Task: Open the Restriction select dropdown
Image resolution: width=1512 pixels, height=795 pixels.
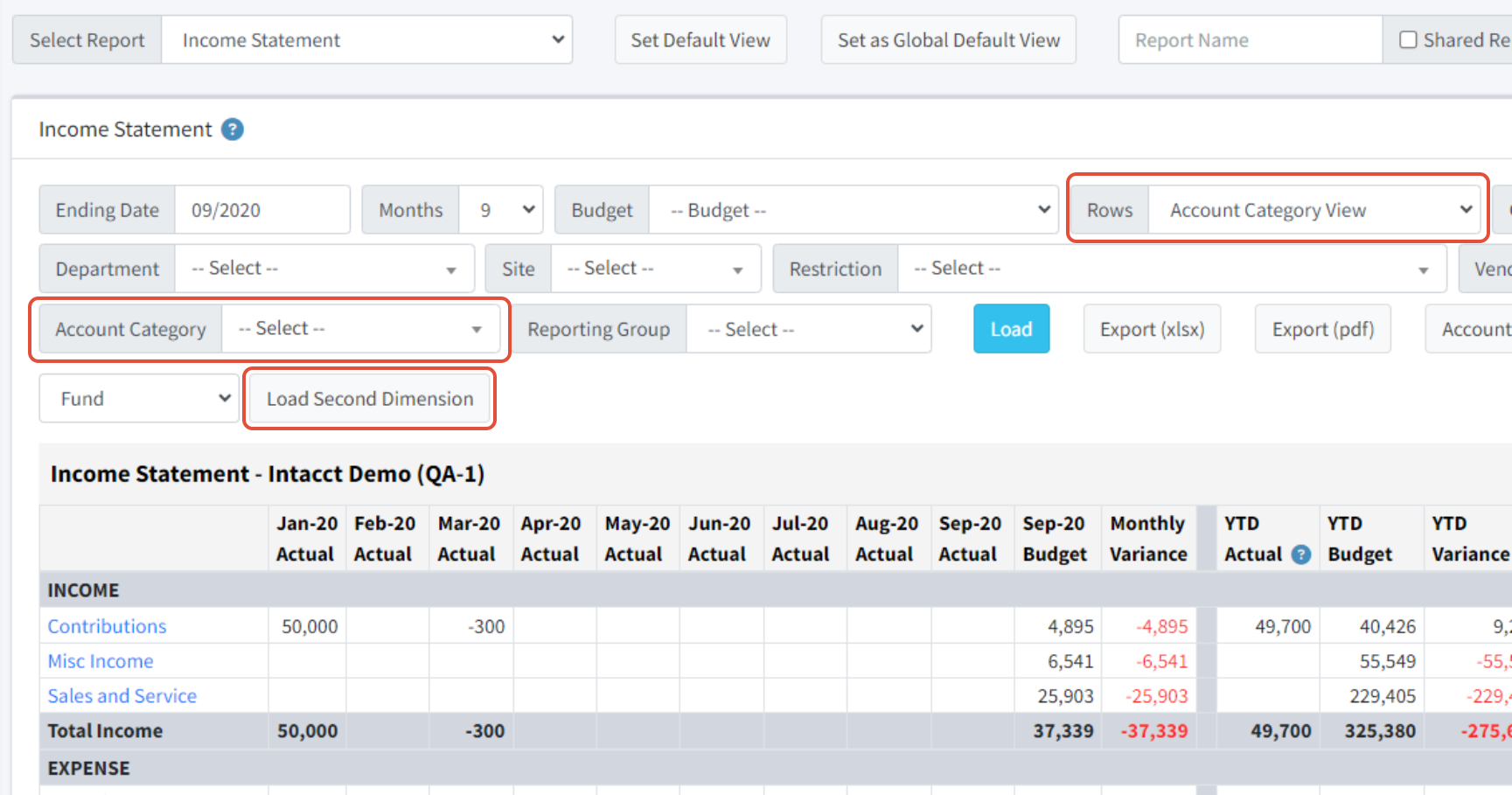Action: [x=1172, y=268]
